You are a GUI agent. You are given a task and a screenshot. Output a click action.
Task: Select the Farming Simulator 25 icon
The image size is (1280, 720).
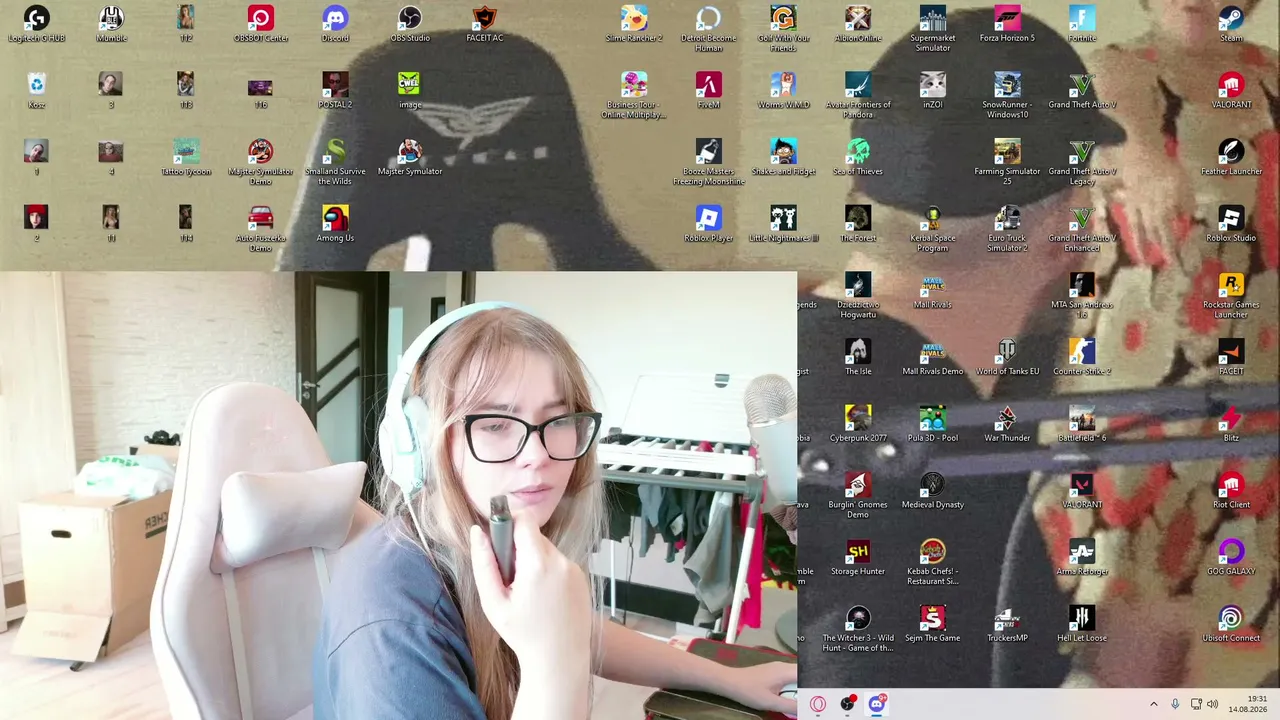pyautogui.click(x=1007, y=162)
